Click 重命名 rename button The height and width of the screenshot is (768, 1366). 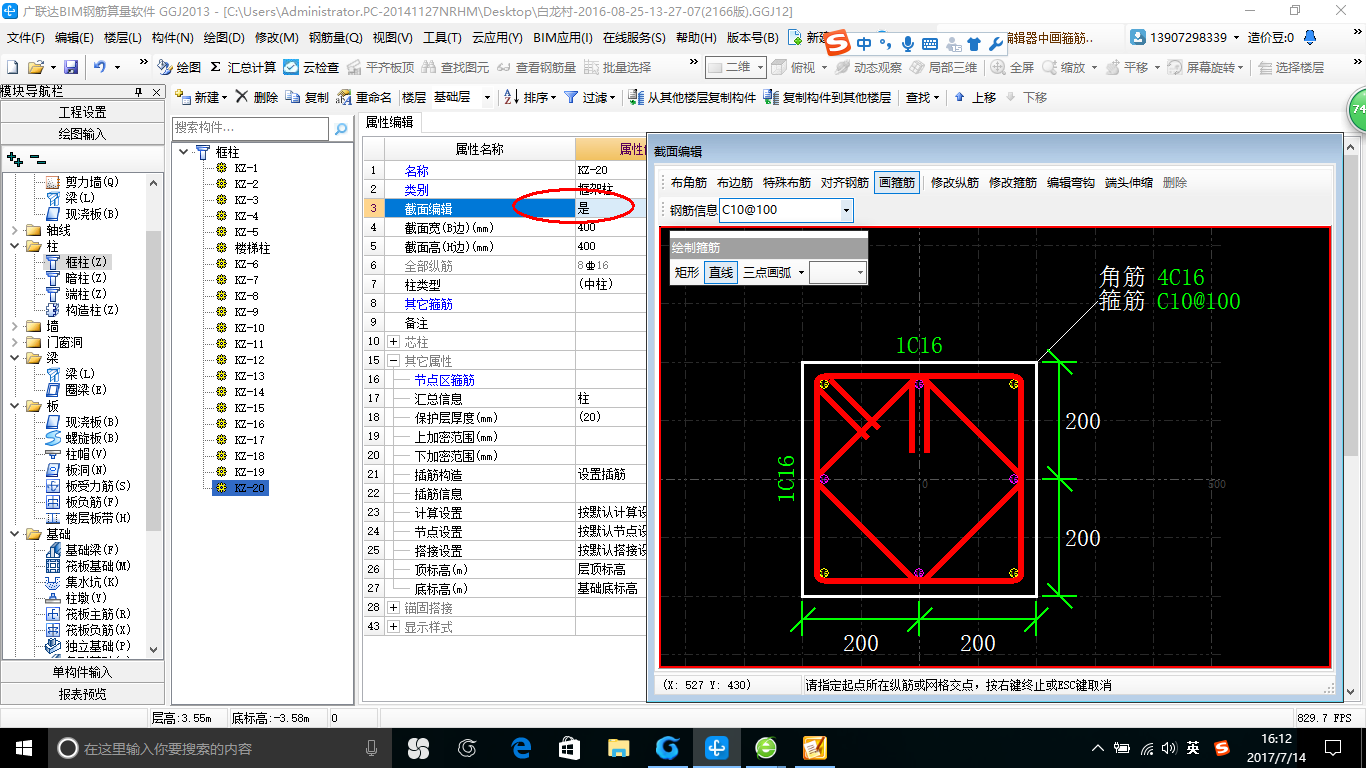pyautogui.click(x=365, y=97)
